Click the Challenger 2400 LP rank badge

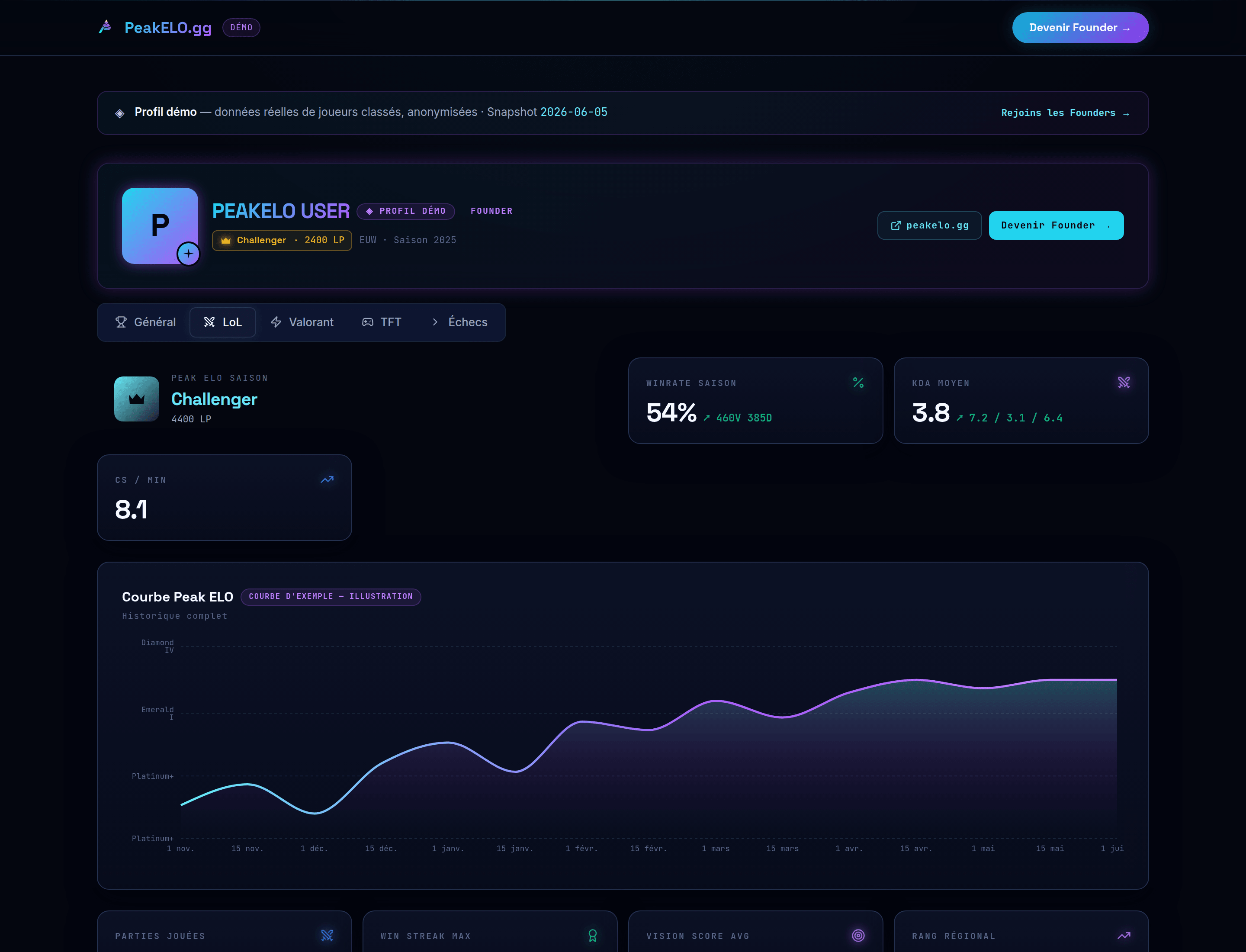coord(282,240)
